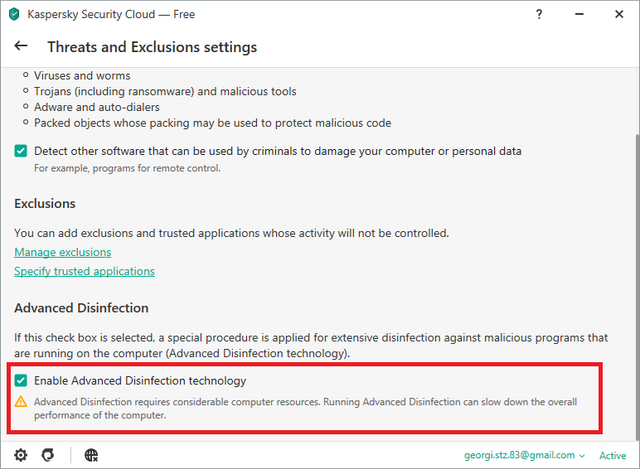This screenshot has height=469, width=640.
Task: Expand the georgi.stz.83@gmail.com account dropdown
Action: point(524,455)
